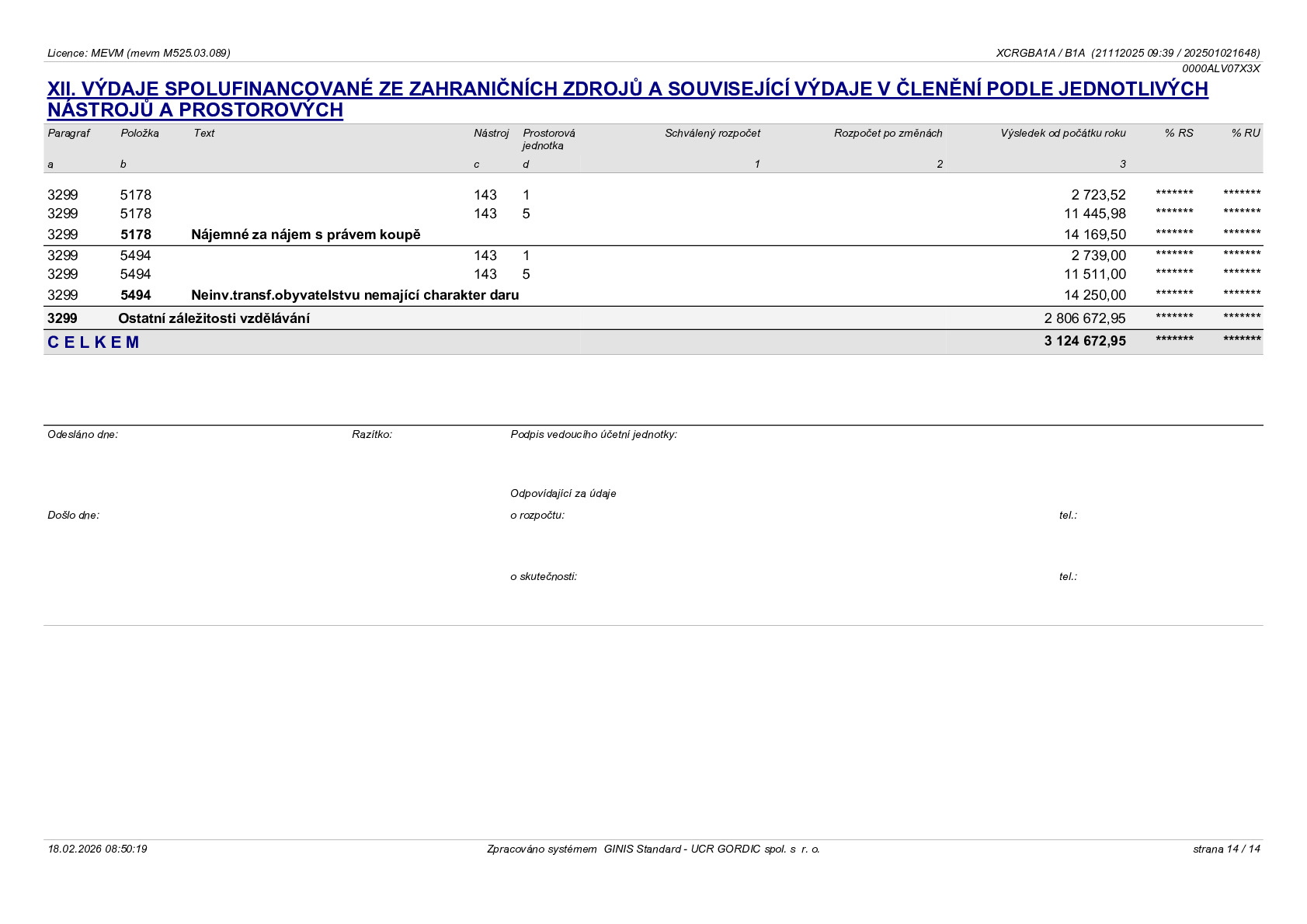
Task: Click the Rozpočet po změnách header
Action: [888, 134]
